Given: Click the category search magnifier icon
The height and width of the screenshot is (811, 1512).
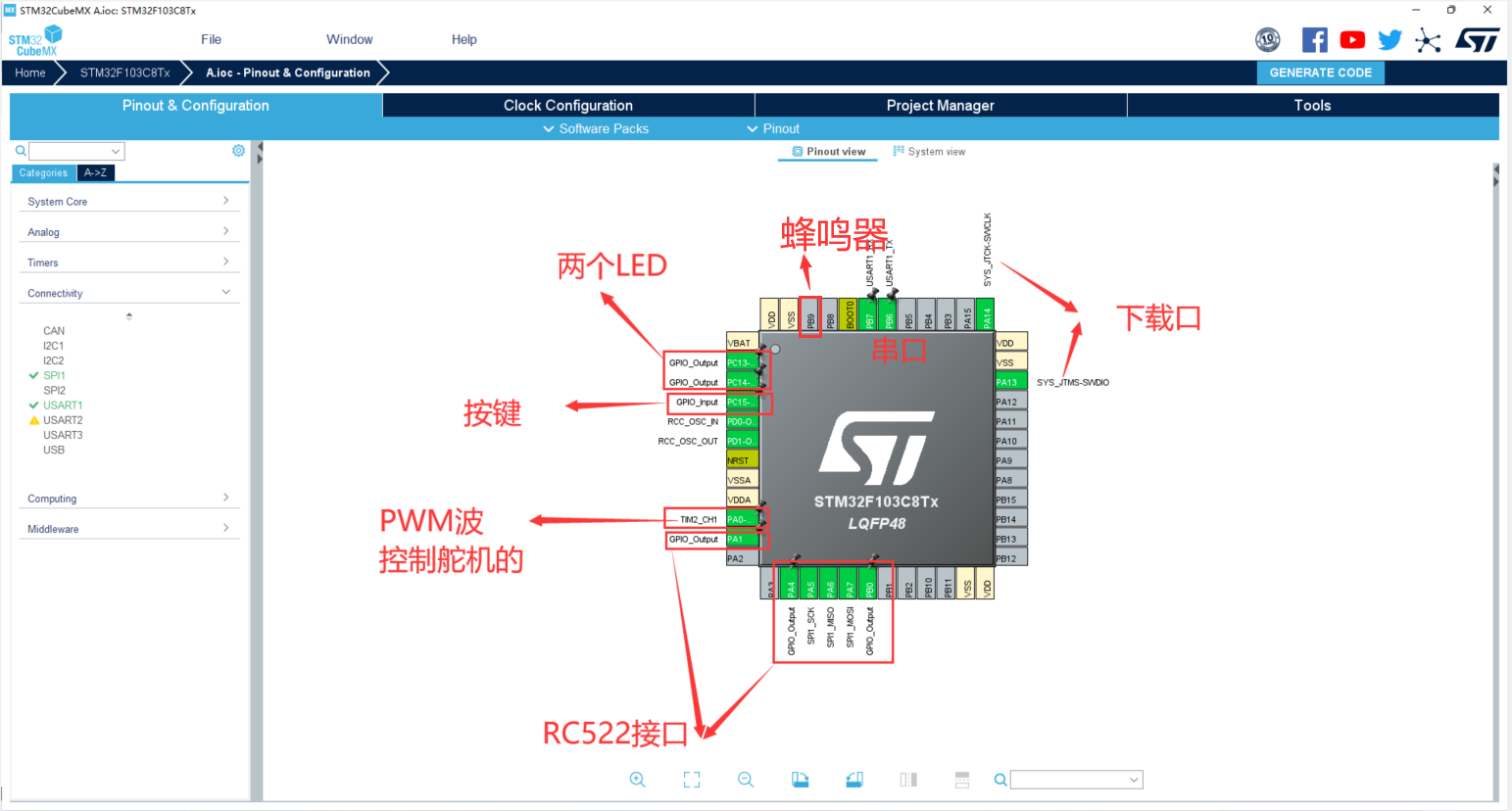Looking at the screenshot, I should 21,151.
